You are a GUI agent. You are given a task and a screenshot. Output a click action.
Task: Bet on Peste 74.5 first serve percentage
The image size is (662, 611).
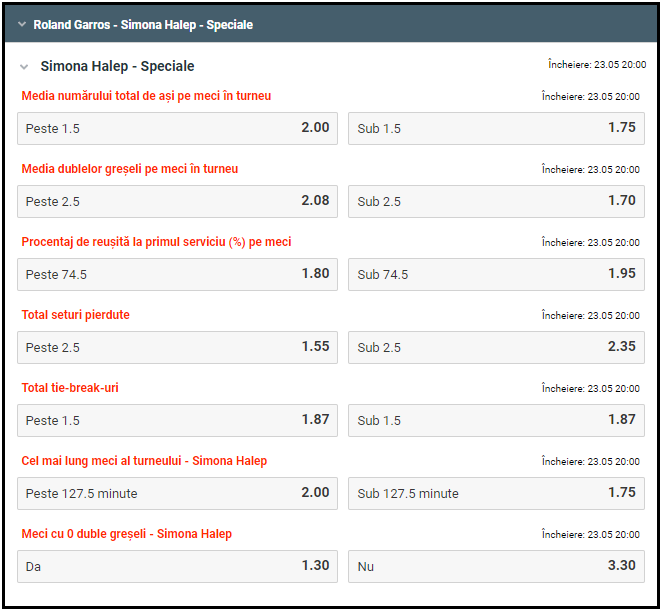(177, 274)
